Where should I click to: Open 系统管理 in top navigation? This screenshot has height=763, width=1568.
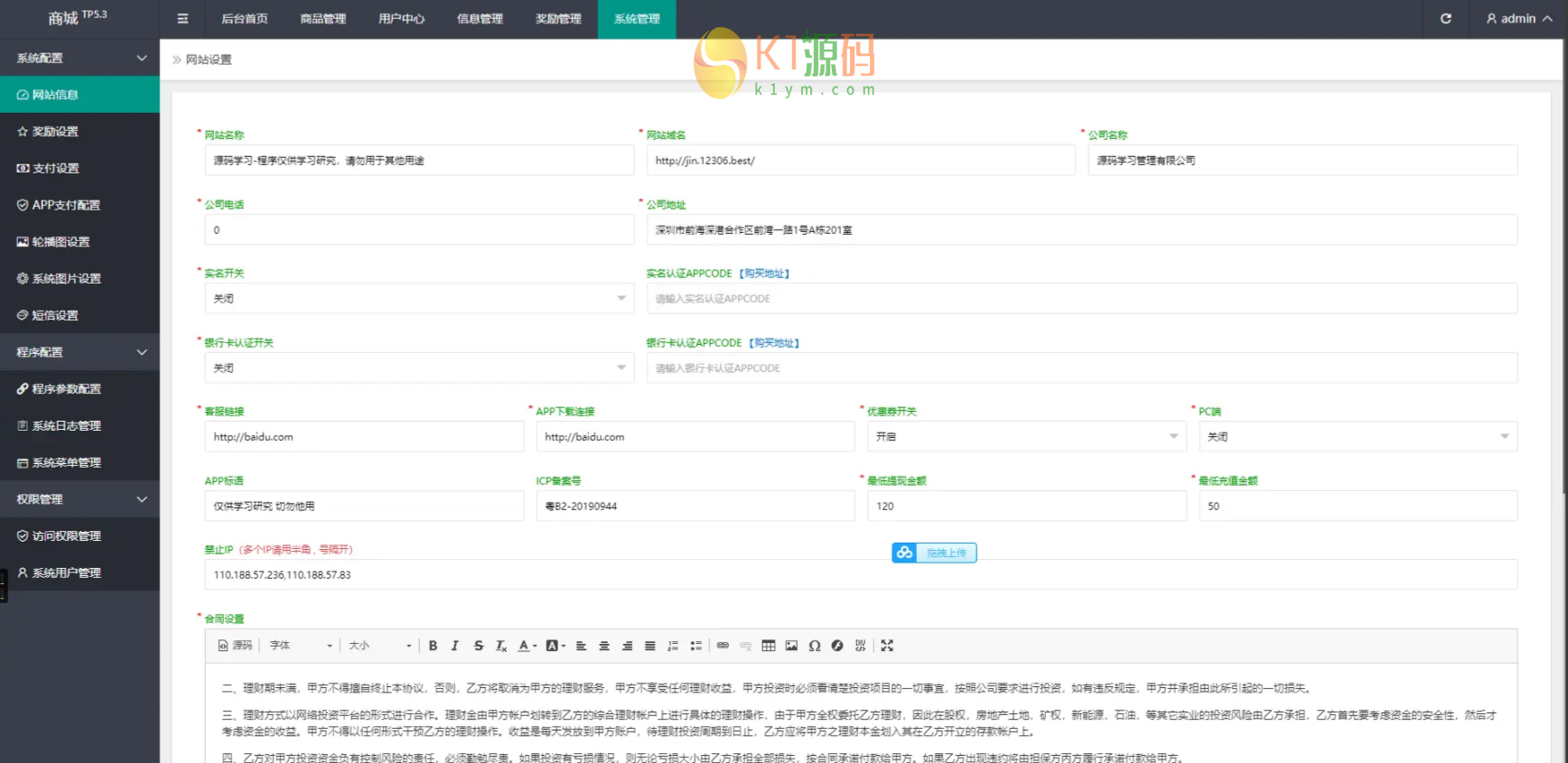coord(637,19)
